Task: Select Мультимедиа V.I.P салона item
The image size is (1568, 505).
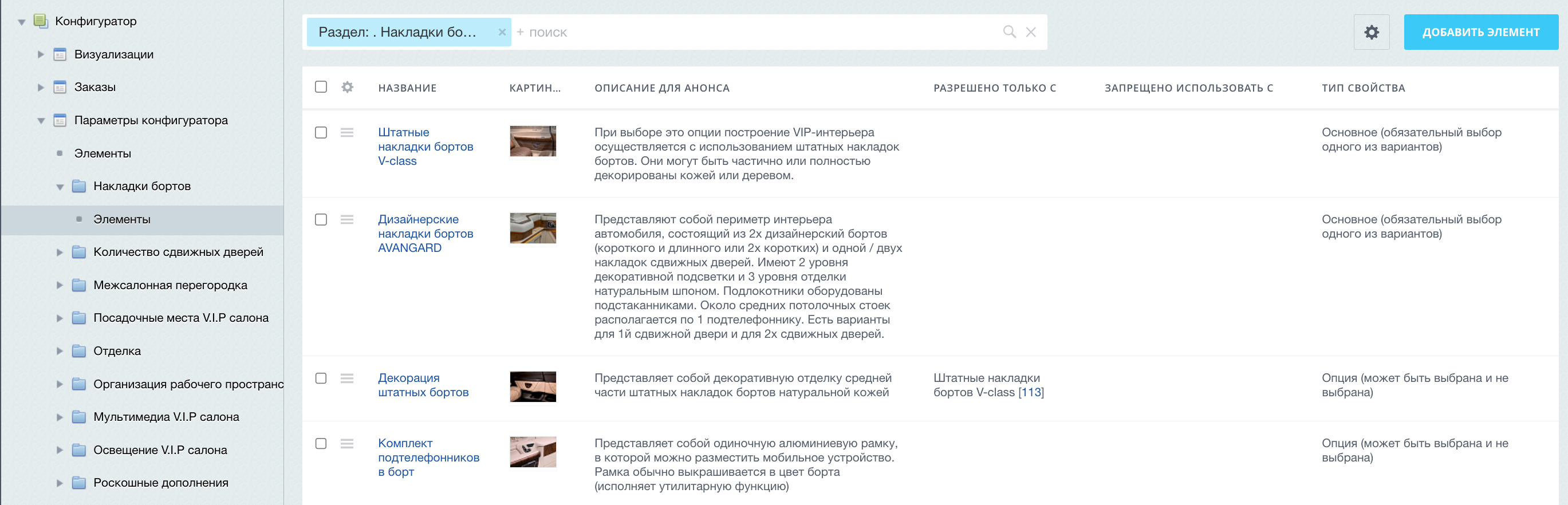Action: (x=166, y=417)
